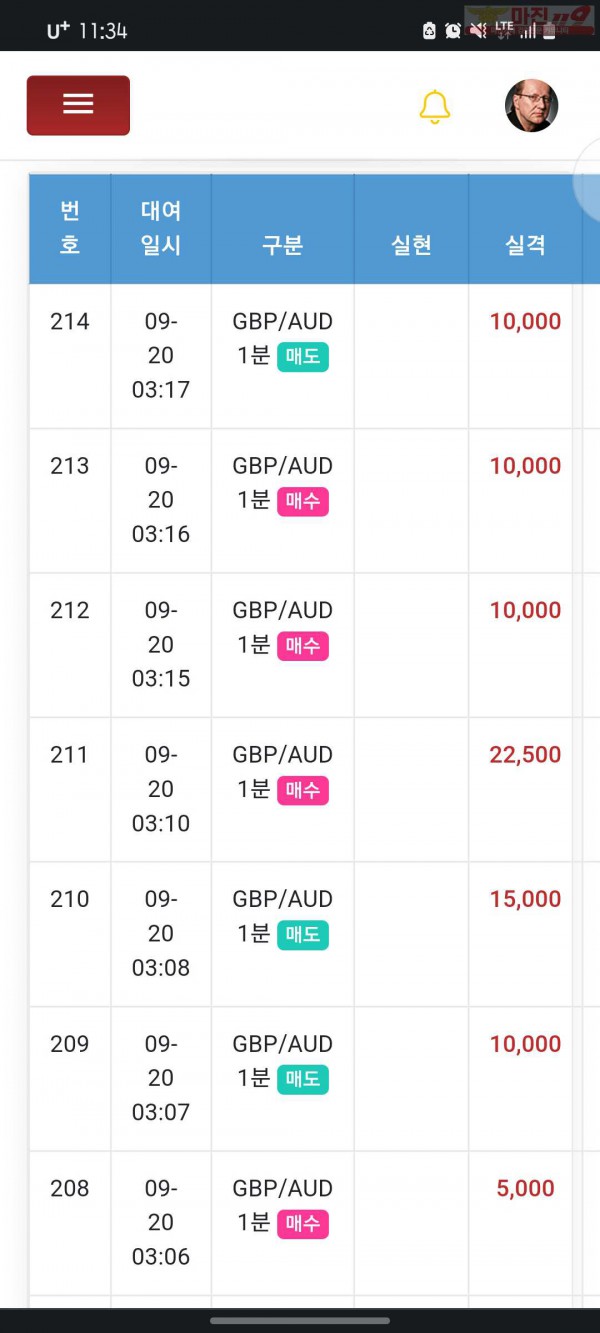This screenshot has height=1333, width=600.
Task: Select the 구분 column header
Action: point(283,245)
